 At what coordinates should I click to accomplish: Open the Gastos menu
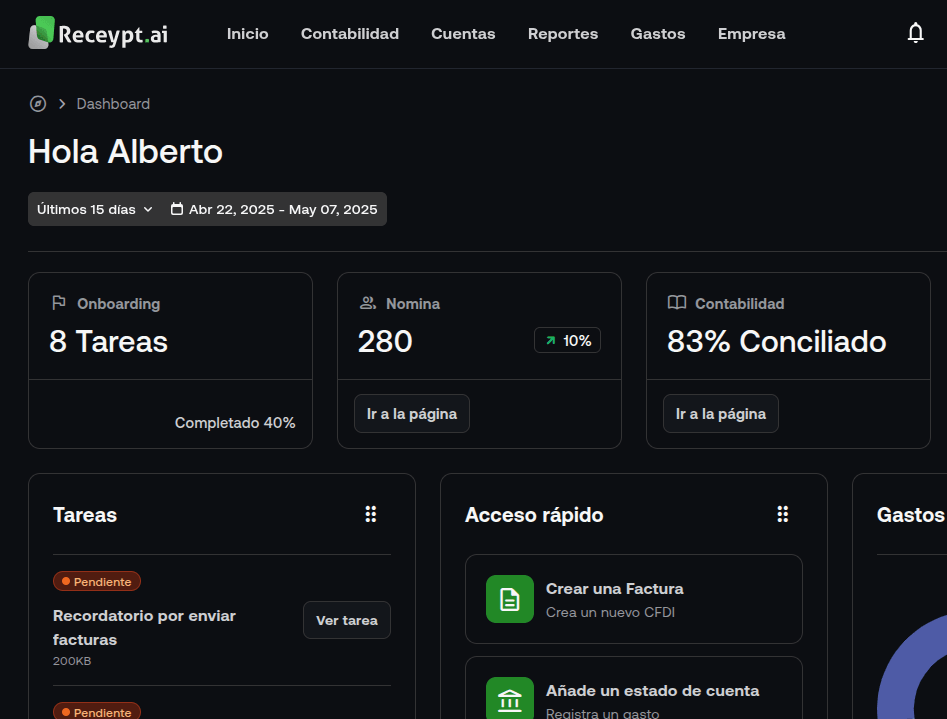658,34
